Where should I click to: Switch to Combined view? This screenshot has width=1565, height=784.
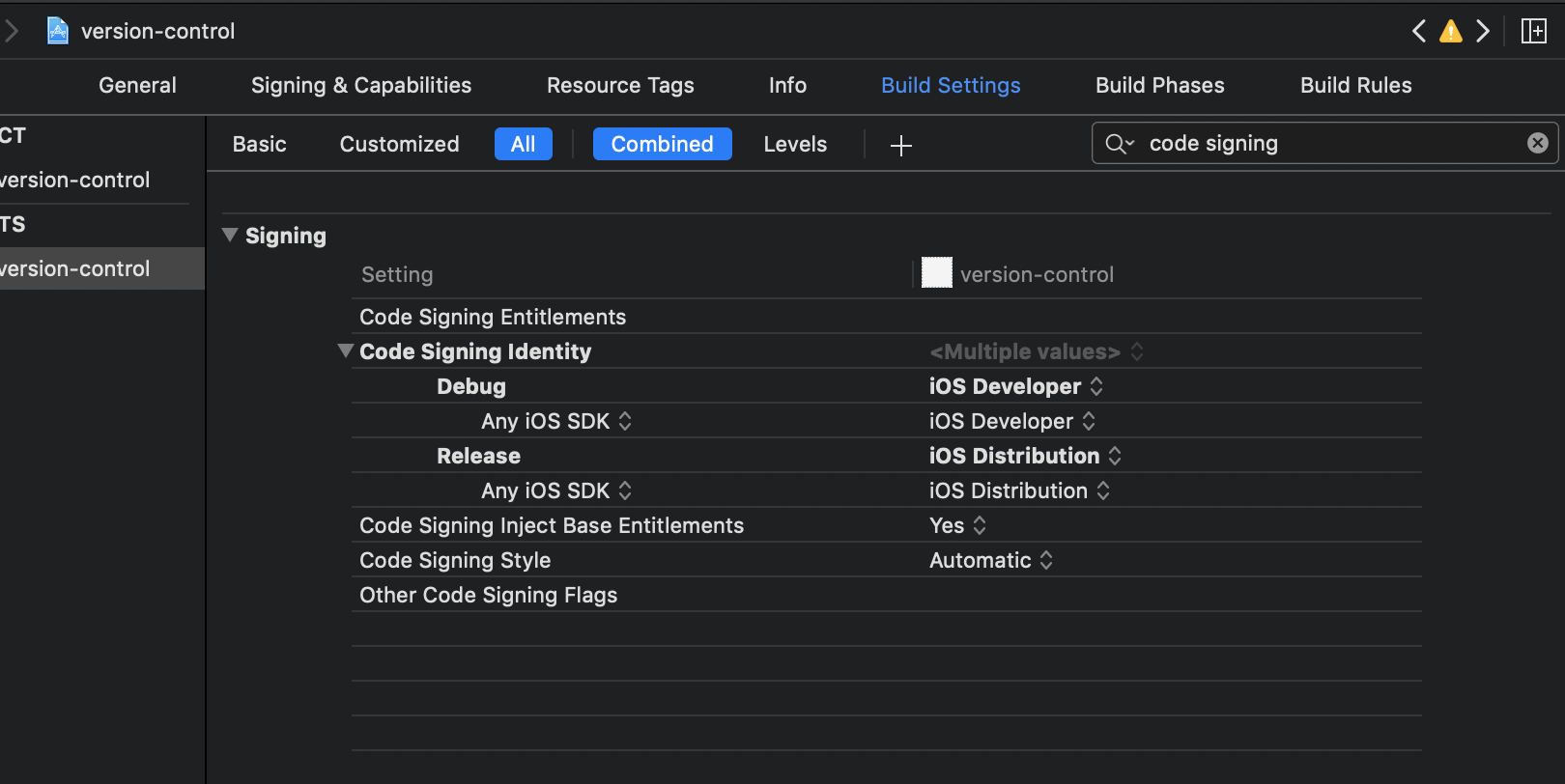pos(663,144)
